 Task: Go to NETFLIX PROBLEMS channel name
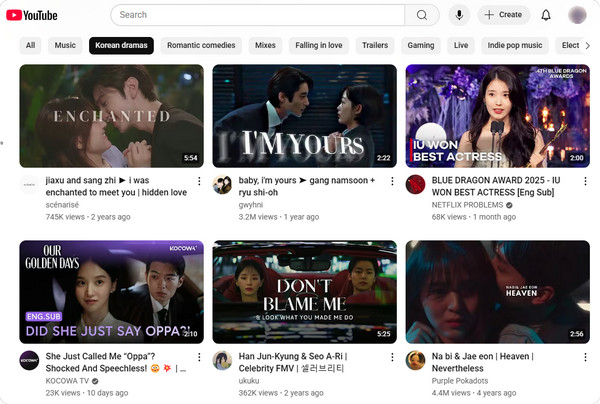[468, 205]
